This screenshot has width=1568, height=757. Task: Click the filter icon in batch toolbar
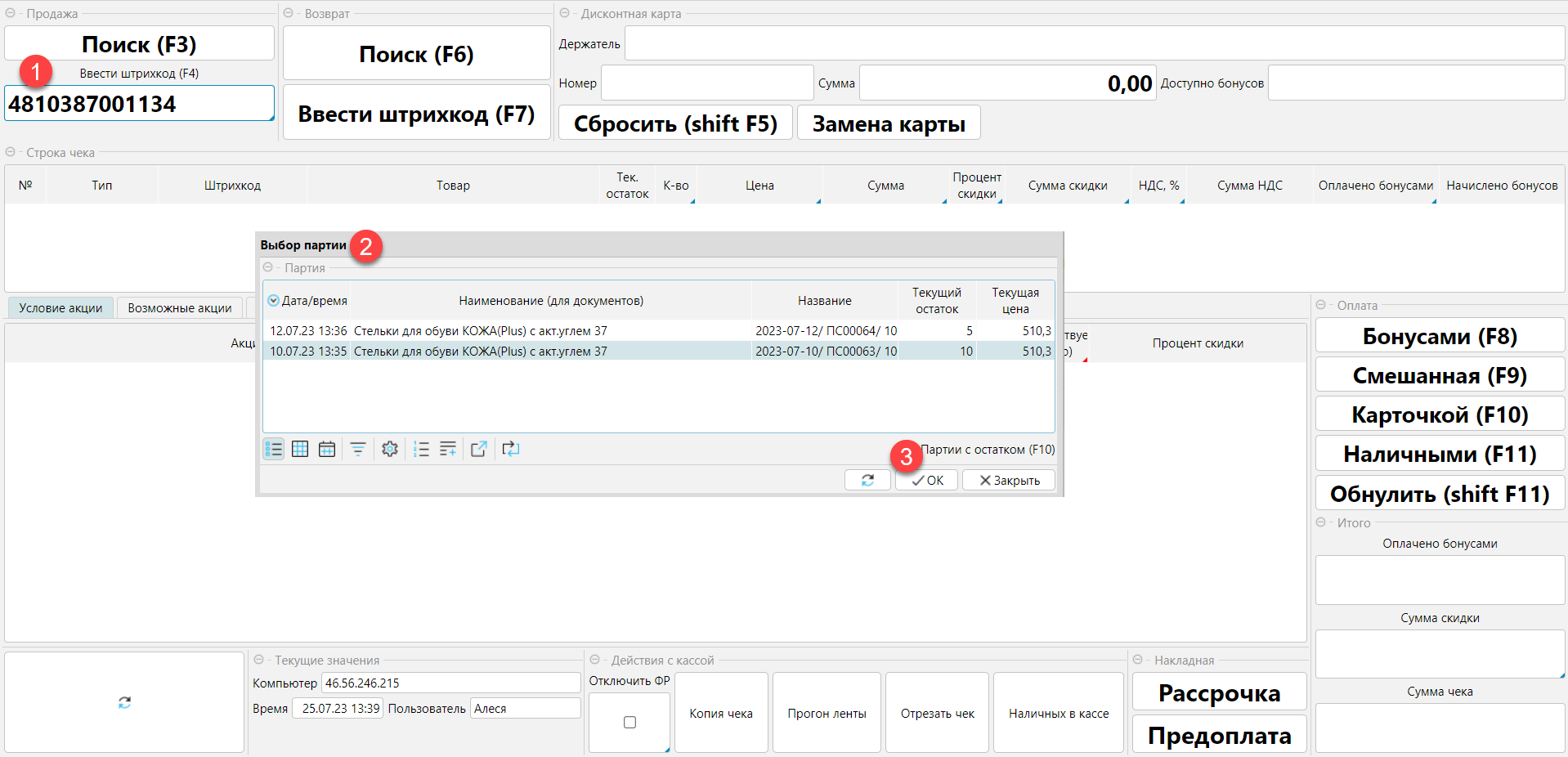358,449
